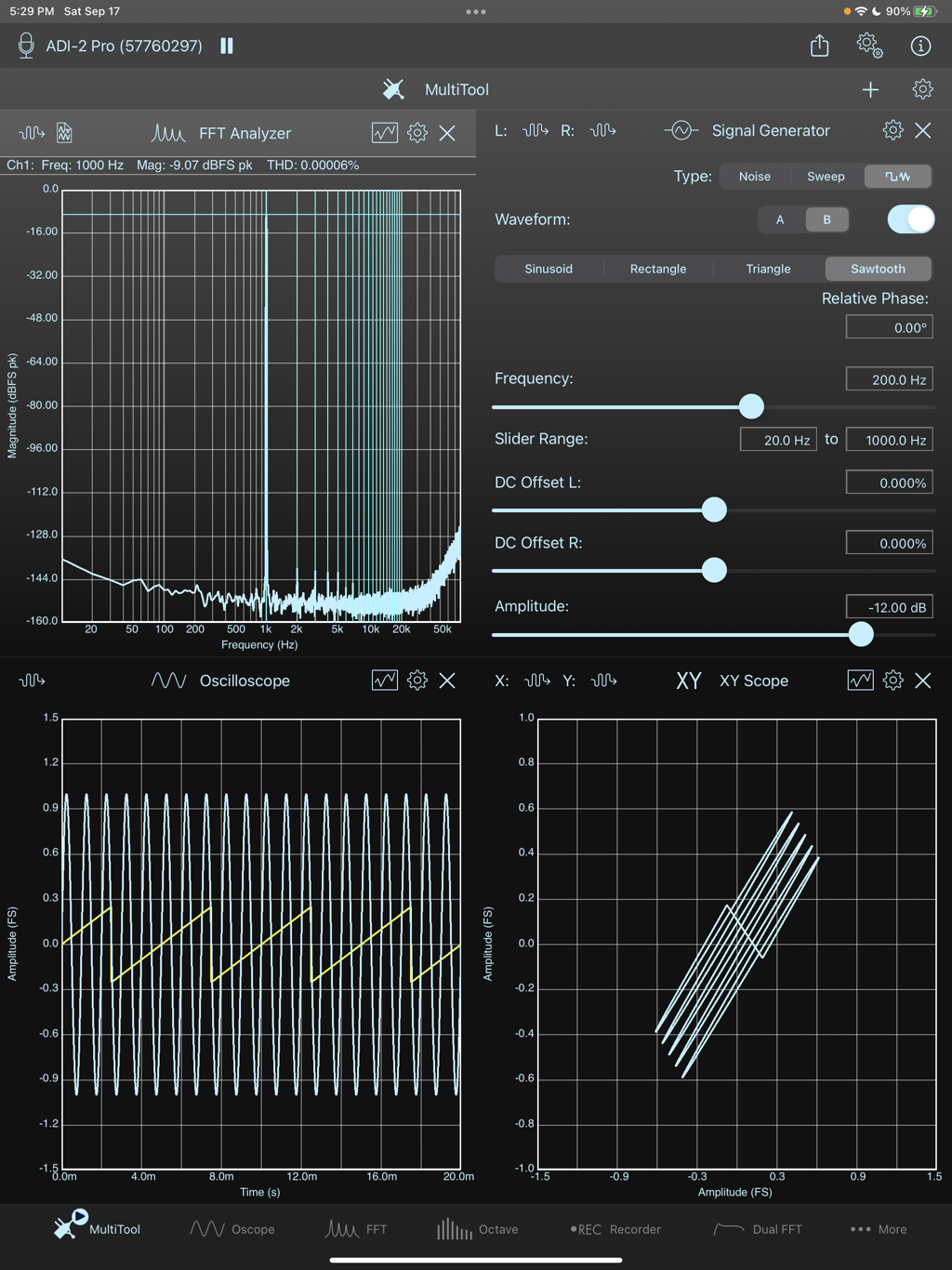Open Signal Generator settings gear
Viewport: 952px width, 1270px height.
[892, 130]
